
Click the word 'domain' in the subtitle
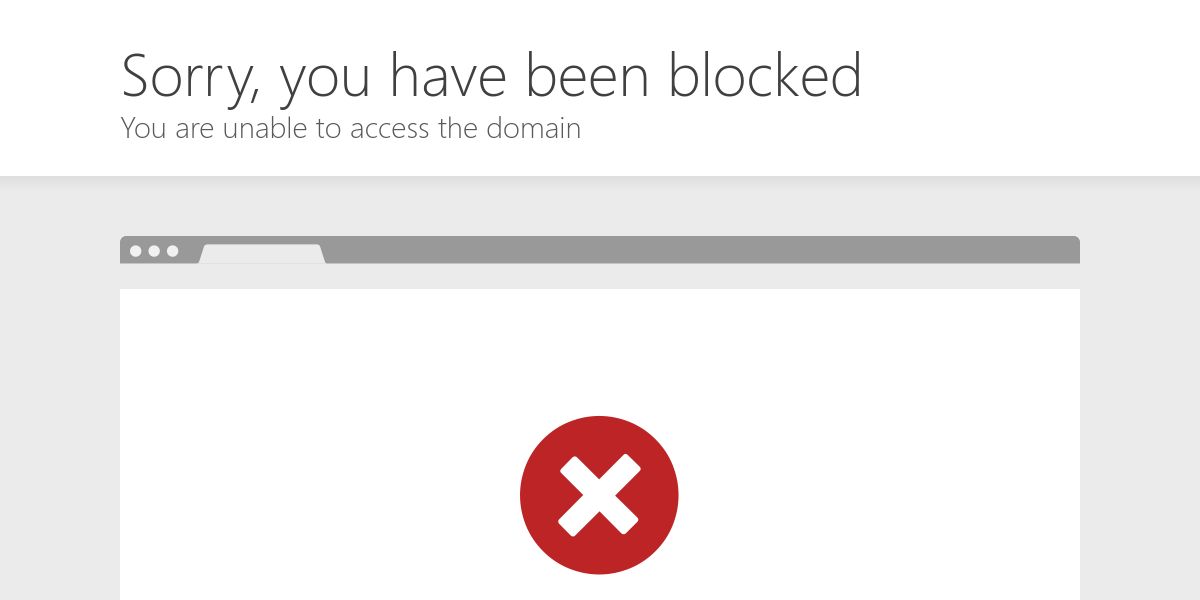click(533, 128)
